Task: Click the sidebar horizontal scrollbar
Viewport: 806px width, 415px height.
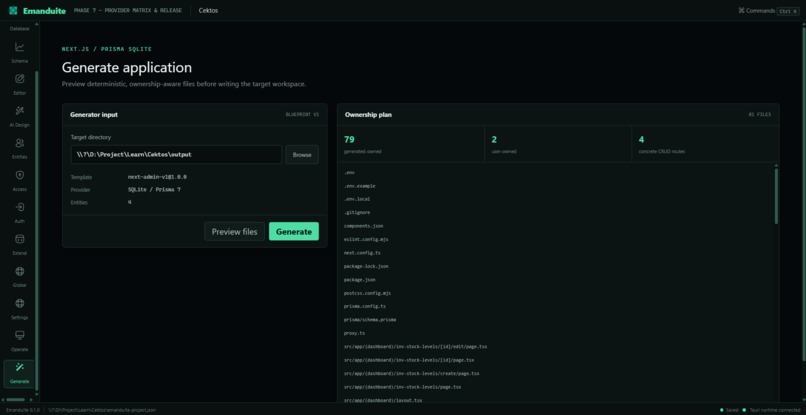Action: tap(15, 399)
